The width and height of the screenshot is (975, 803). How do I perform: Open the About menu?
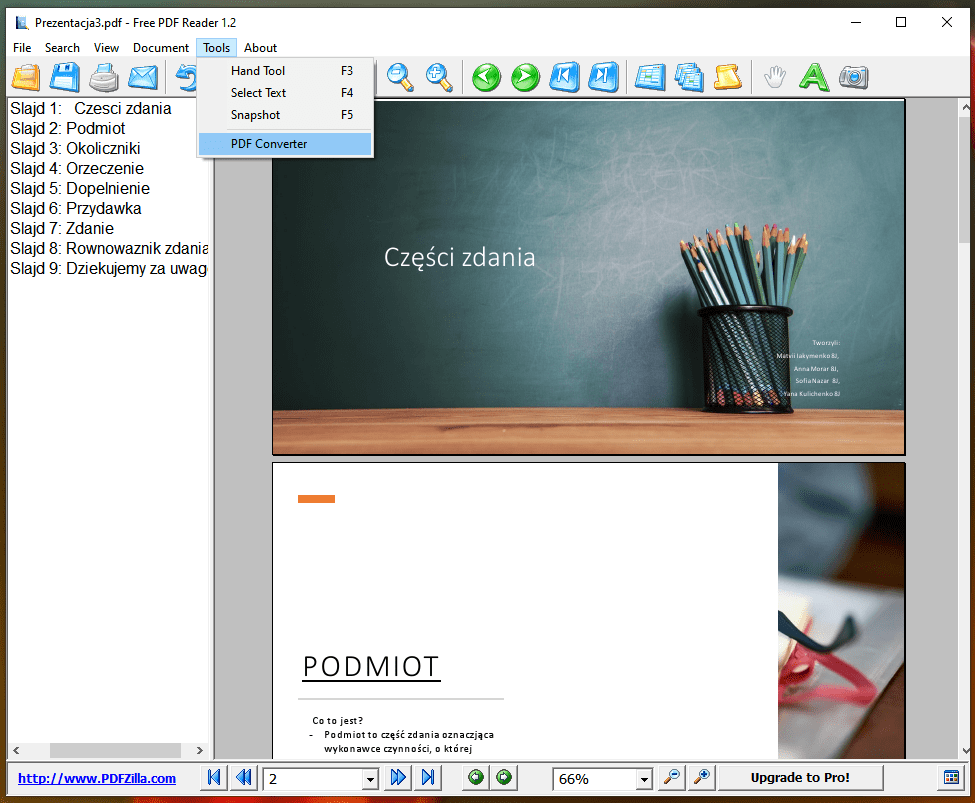[260, 48]
